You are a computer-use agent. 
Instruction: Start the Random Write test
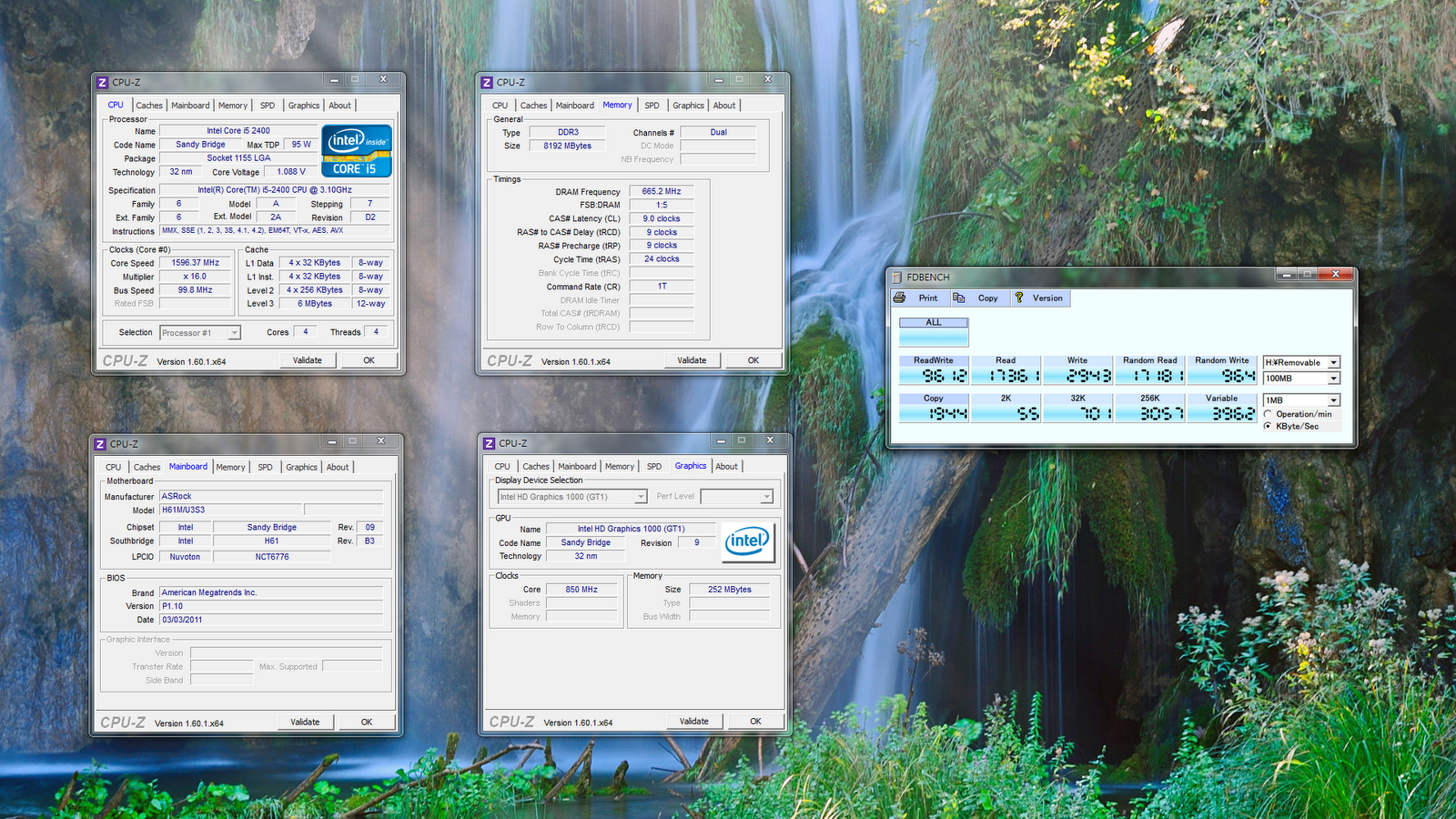click(1222, 370)
